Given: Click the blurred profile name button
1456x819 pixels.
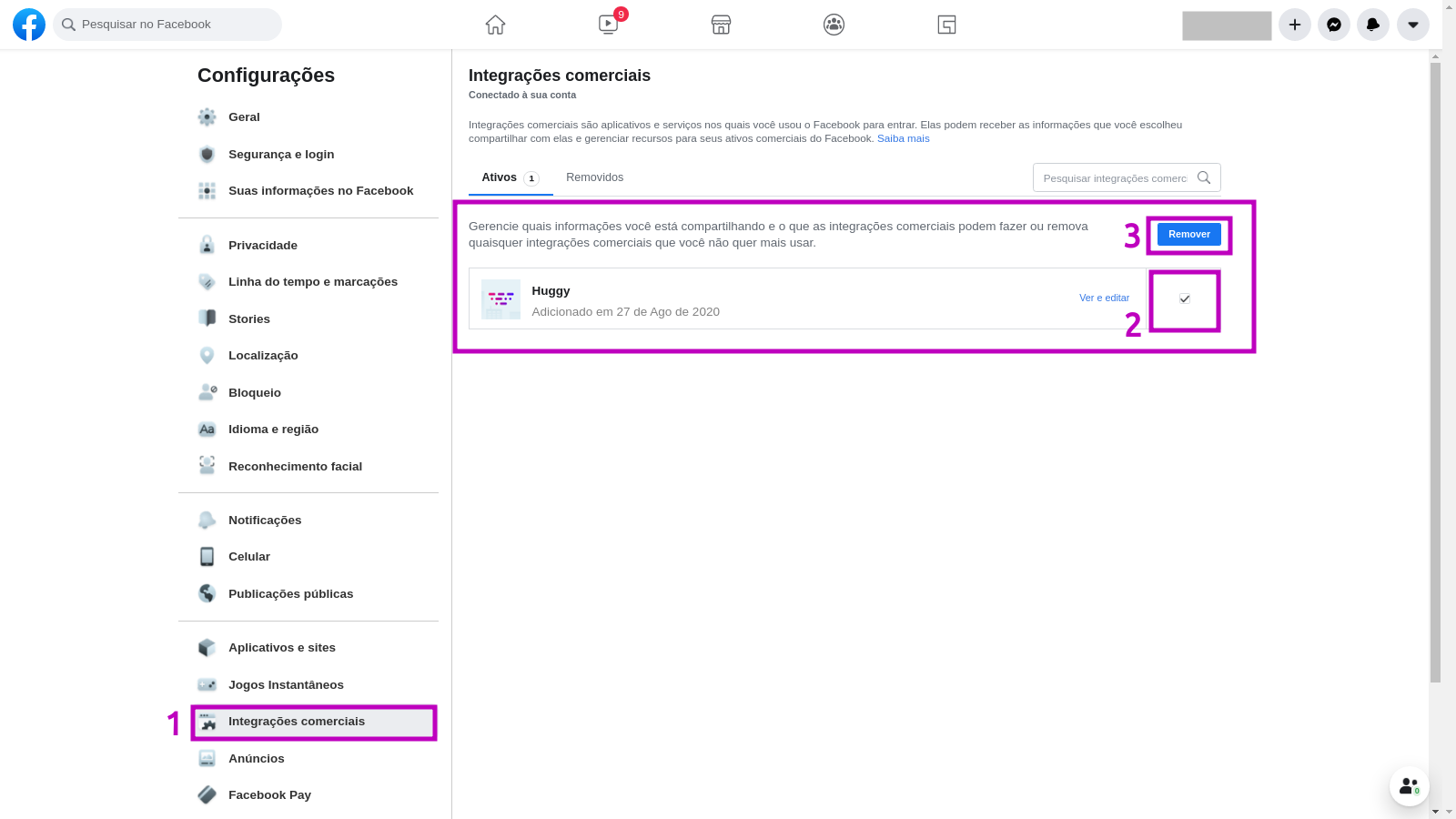Looking at the screenshot, I should (x=1227, y=25).
